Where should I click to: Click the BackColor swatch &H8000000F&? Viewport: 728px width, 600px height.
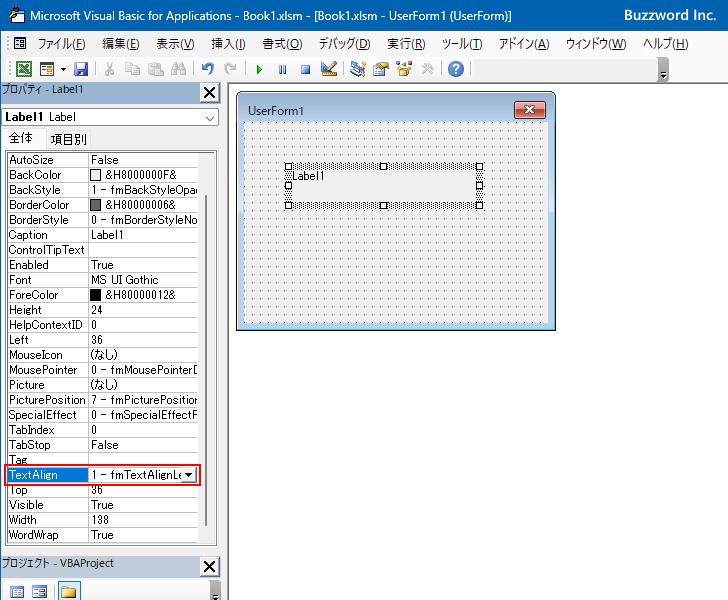coord(95,175)
